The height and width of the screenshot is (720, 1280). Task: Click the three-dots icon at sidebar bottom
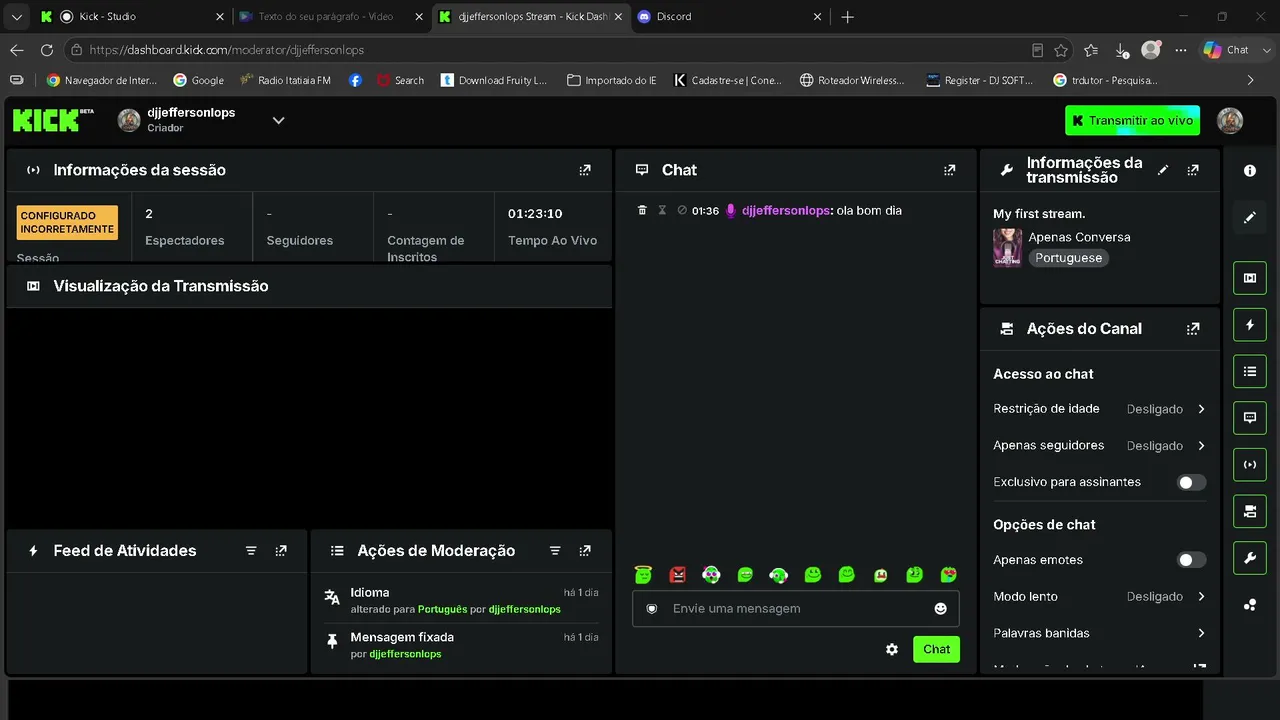point(1249,604)
